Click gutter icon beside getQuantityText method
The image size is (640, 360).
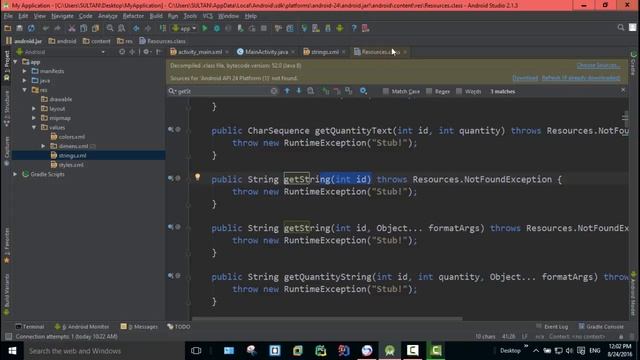(x=171, y=129)
